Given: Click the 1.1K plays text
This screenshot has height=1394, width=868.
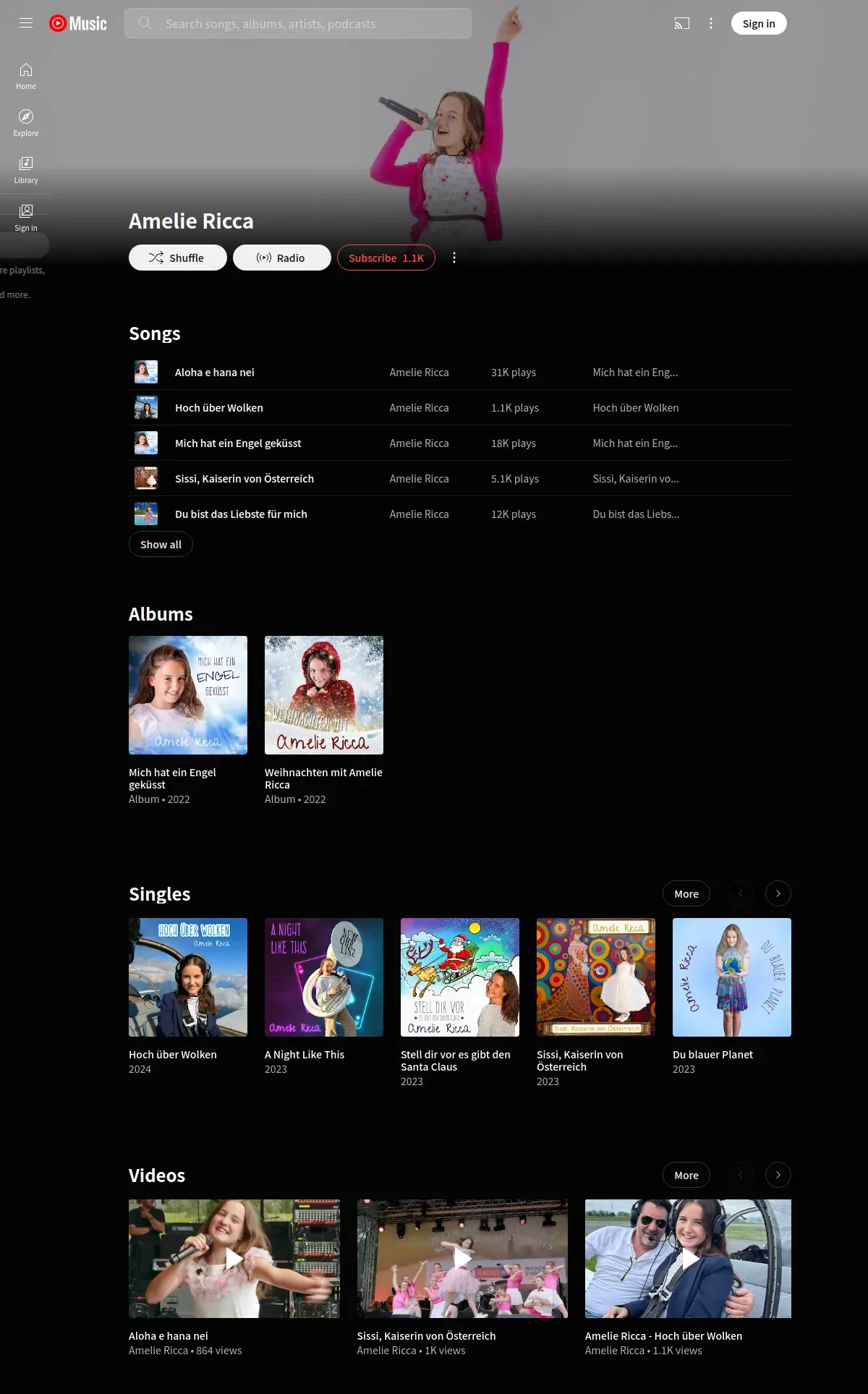Looking at the screenshot, I should 515,407.
